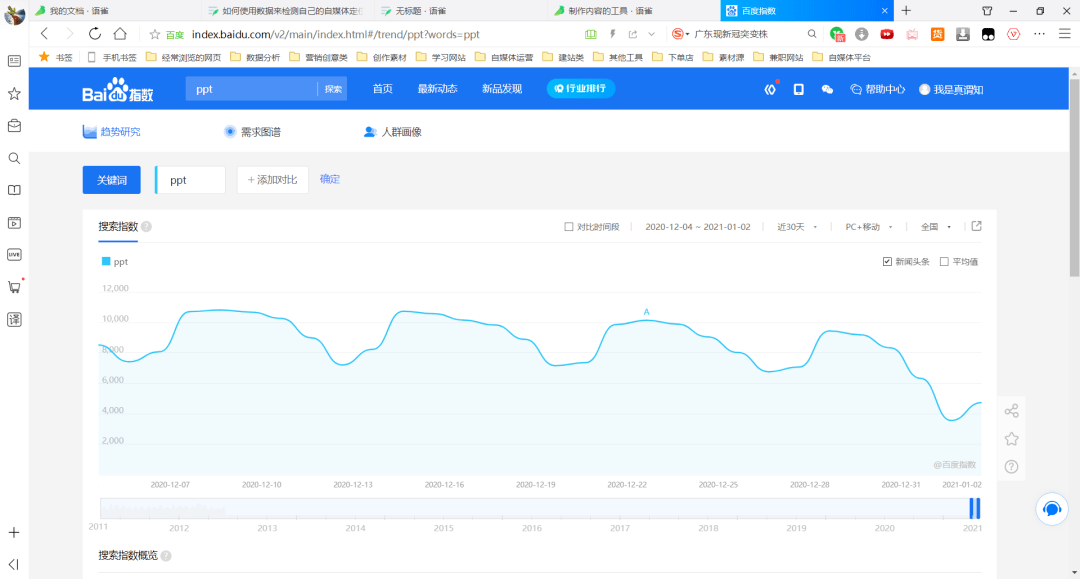The image size is (1080, 579).
Task: Switch to 需求图谱 tab
Action: point(253,131)
